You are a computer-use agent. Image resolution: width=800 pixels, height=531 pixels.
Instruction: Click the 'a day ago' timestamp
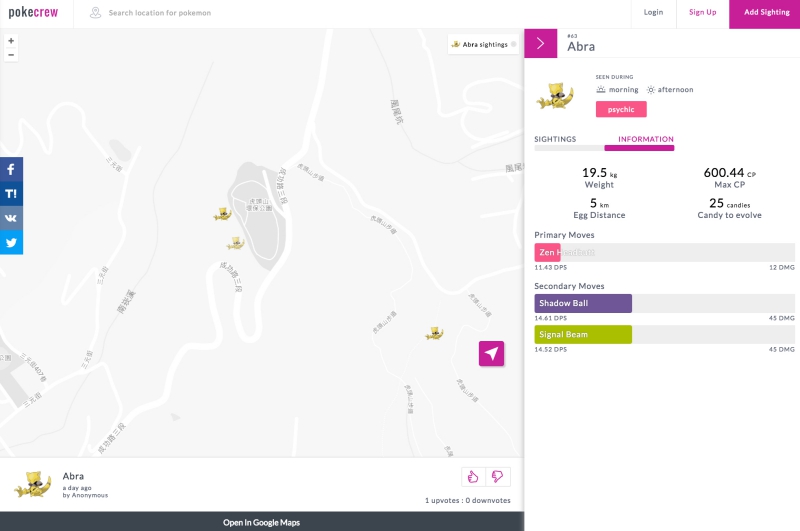pos(77,488)
